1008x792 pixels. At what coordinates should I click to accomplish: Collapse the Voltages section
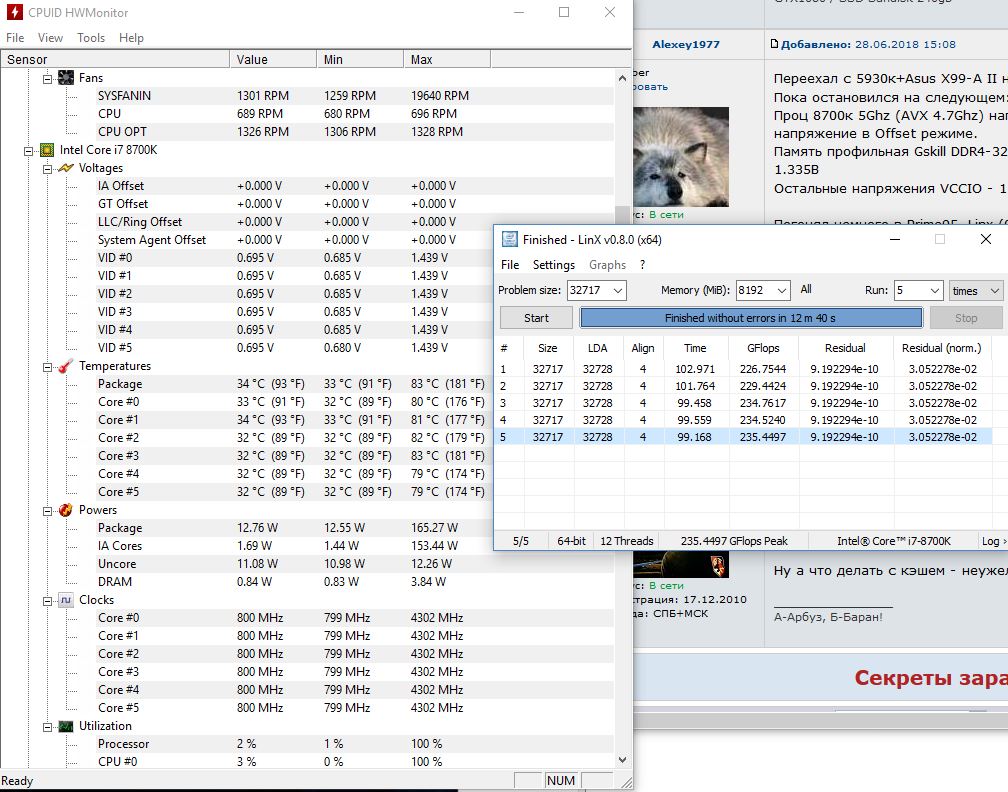pyautogui.click(x=47, y=168)
